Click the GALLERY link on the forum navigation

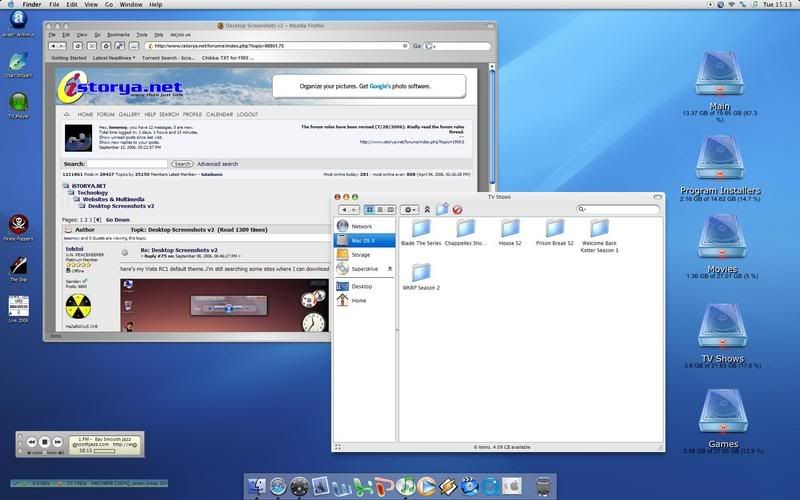(x=130, y=114)
